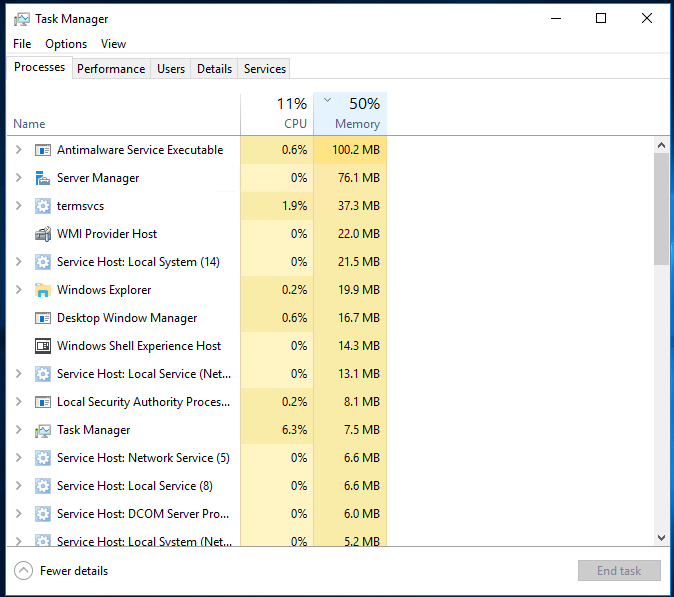Image resolution: width=674 pixels, height=597 pixels.
Task: Click the Server Manager process icon
Action: point(42,178)
